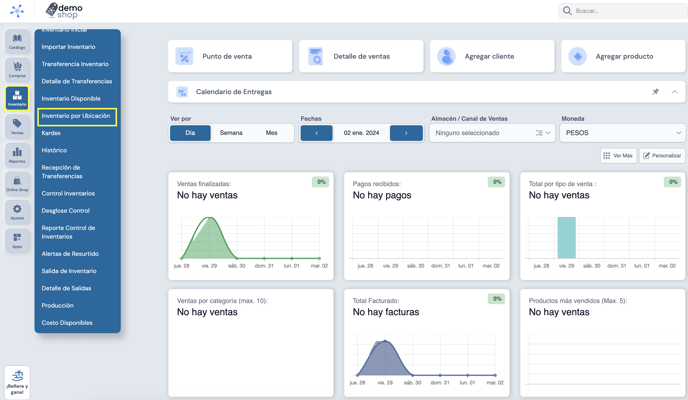Open Importar Inventario menu item

click(x=68, y=47)
